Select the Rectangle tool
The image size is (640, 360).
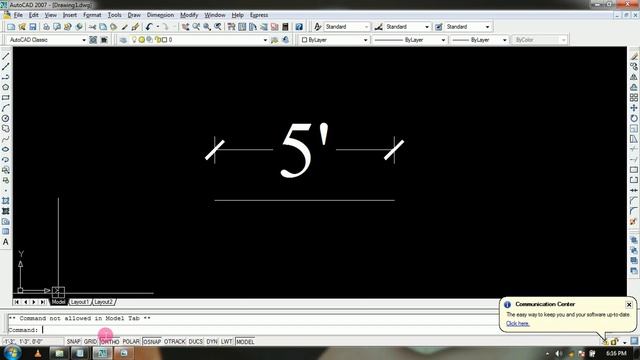[6, 98]
